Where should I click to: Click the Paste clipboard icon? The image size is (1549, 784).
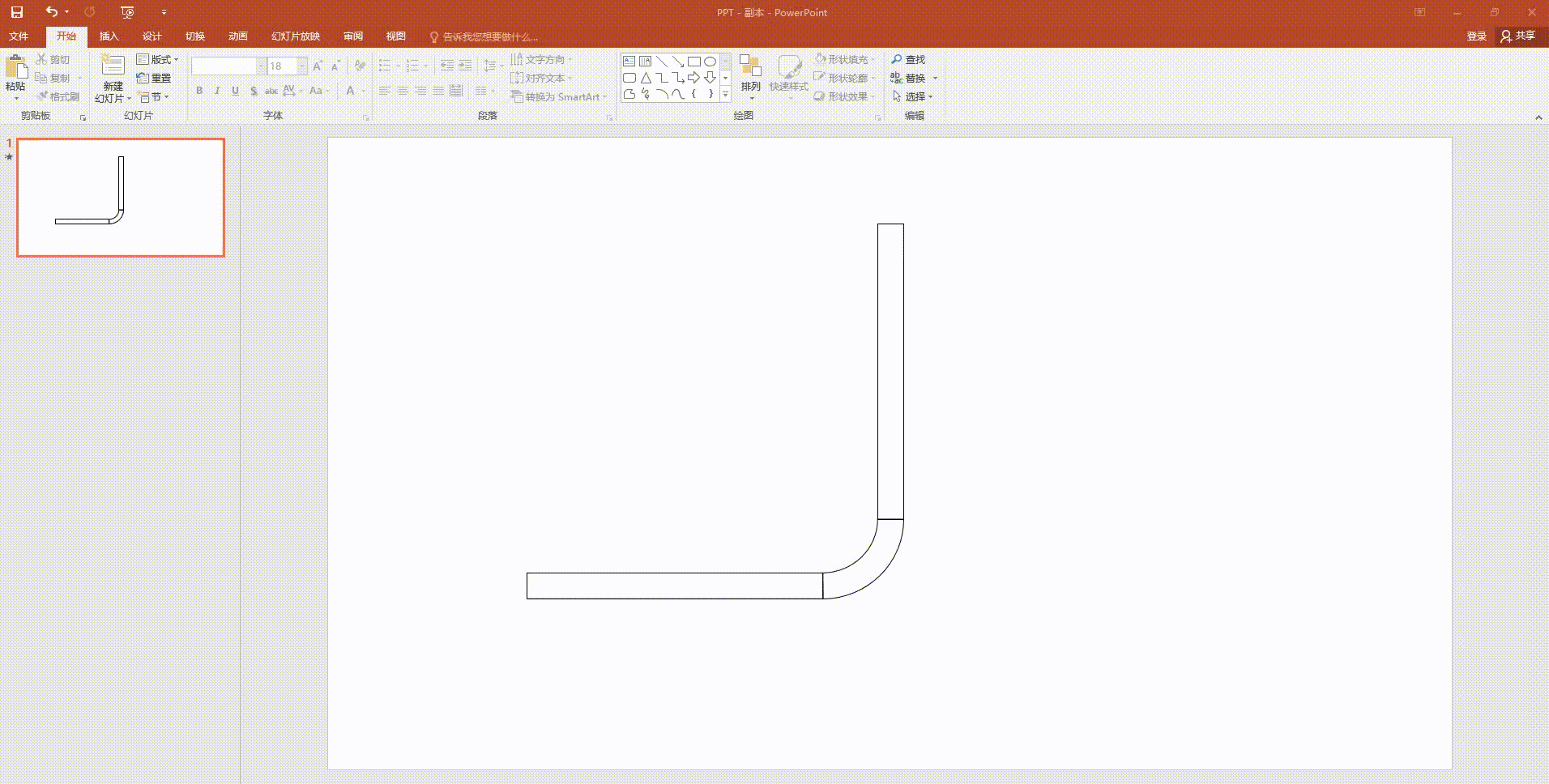(x=16, y=67)
